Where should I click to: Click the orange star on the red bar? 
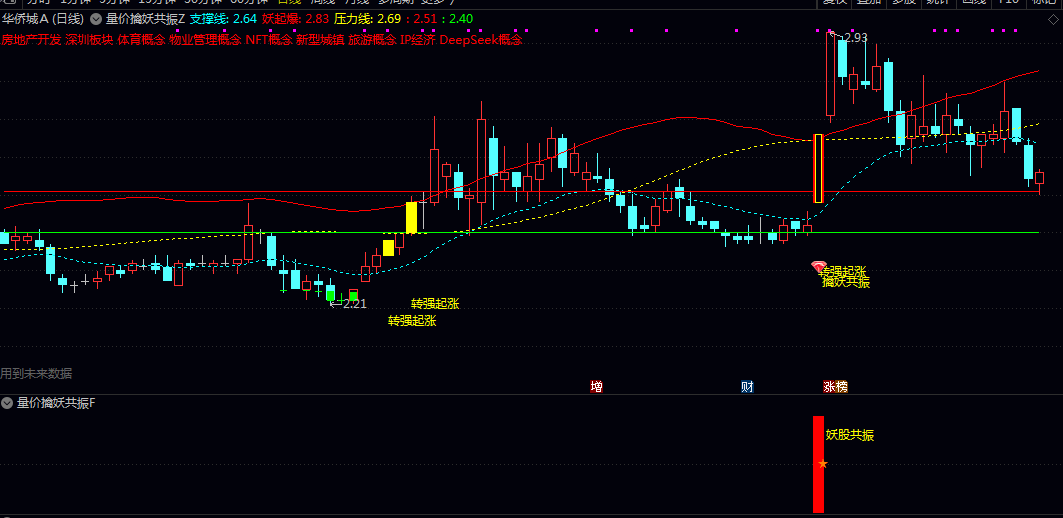pos(823,464)
